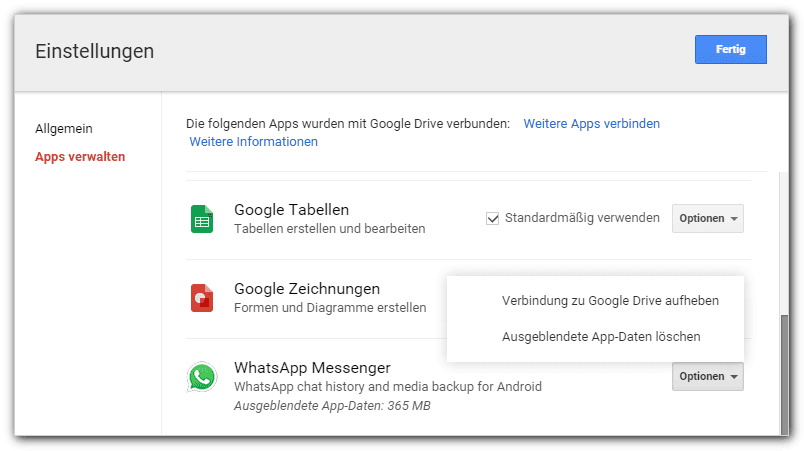The width and height of the screenshot is (804, 451).
Task: Open Optionen dropdown for Google Tabellen
Action: (x=708, y=218)
